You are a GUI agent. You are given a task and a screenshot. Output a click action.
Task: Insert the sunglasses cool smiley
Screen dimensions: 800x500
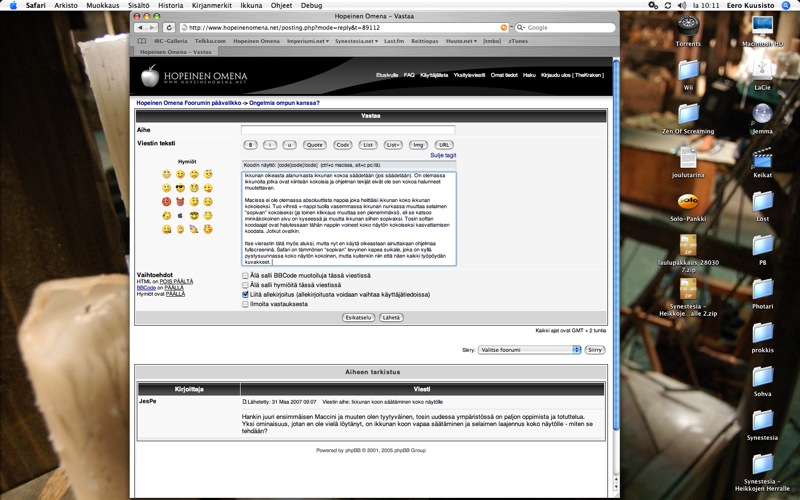pos(180,188)
